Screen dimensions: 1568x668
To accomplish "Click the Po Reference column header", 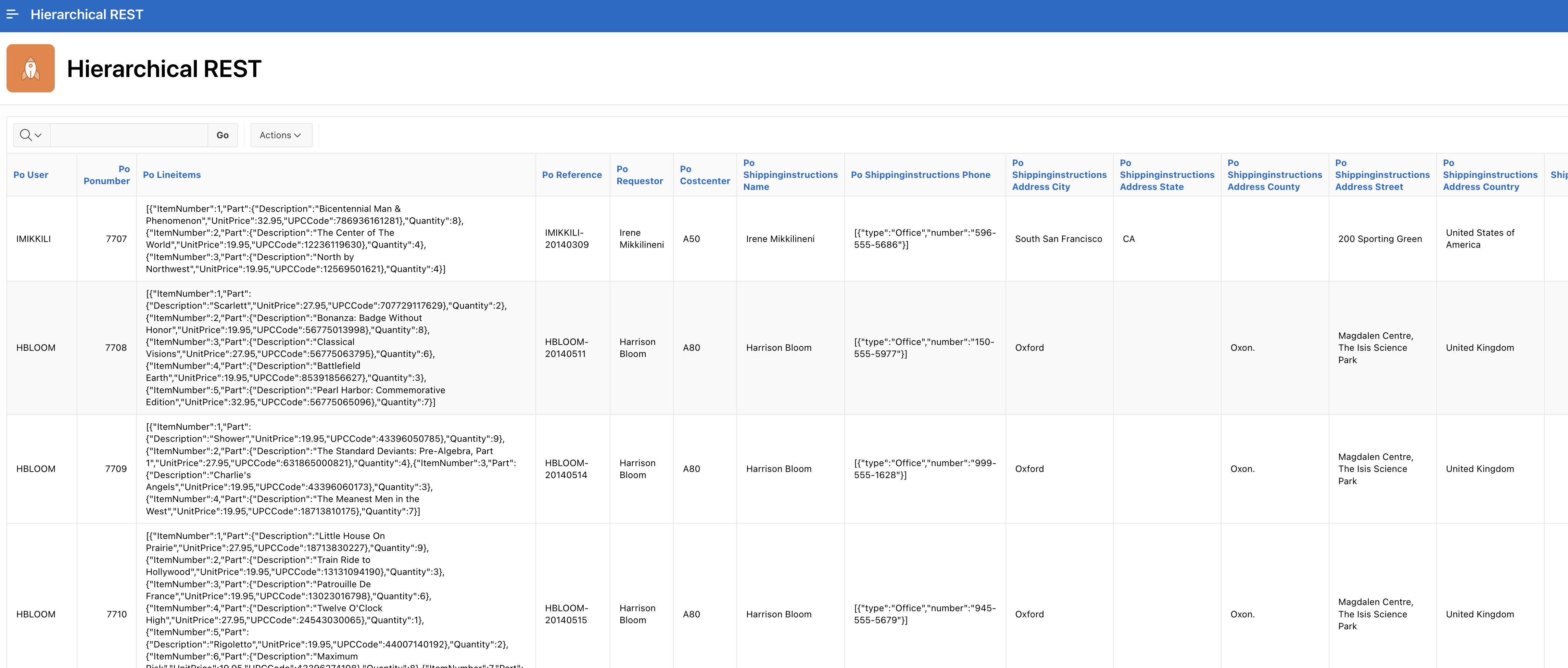I will tap(571, 175).
